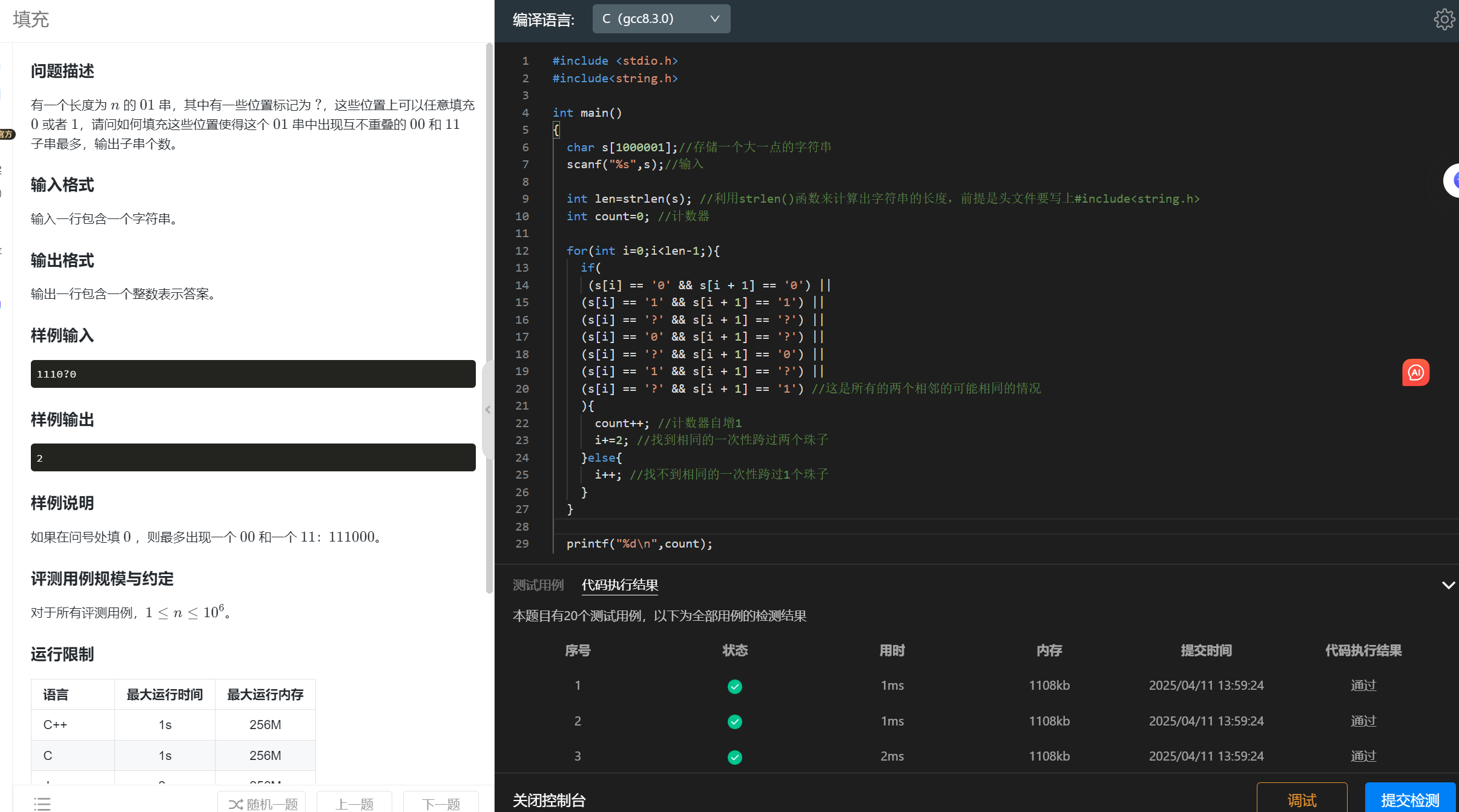
Task: Submit code with 提交检测 button
Action: [x=1409, y=800]
